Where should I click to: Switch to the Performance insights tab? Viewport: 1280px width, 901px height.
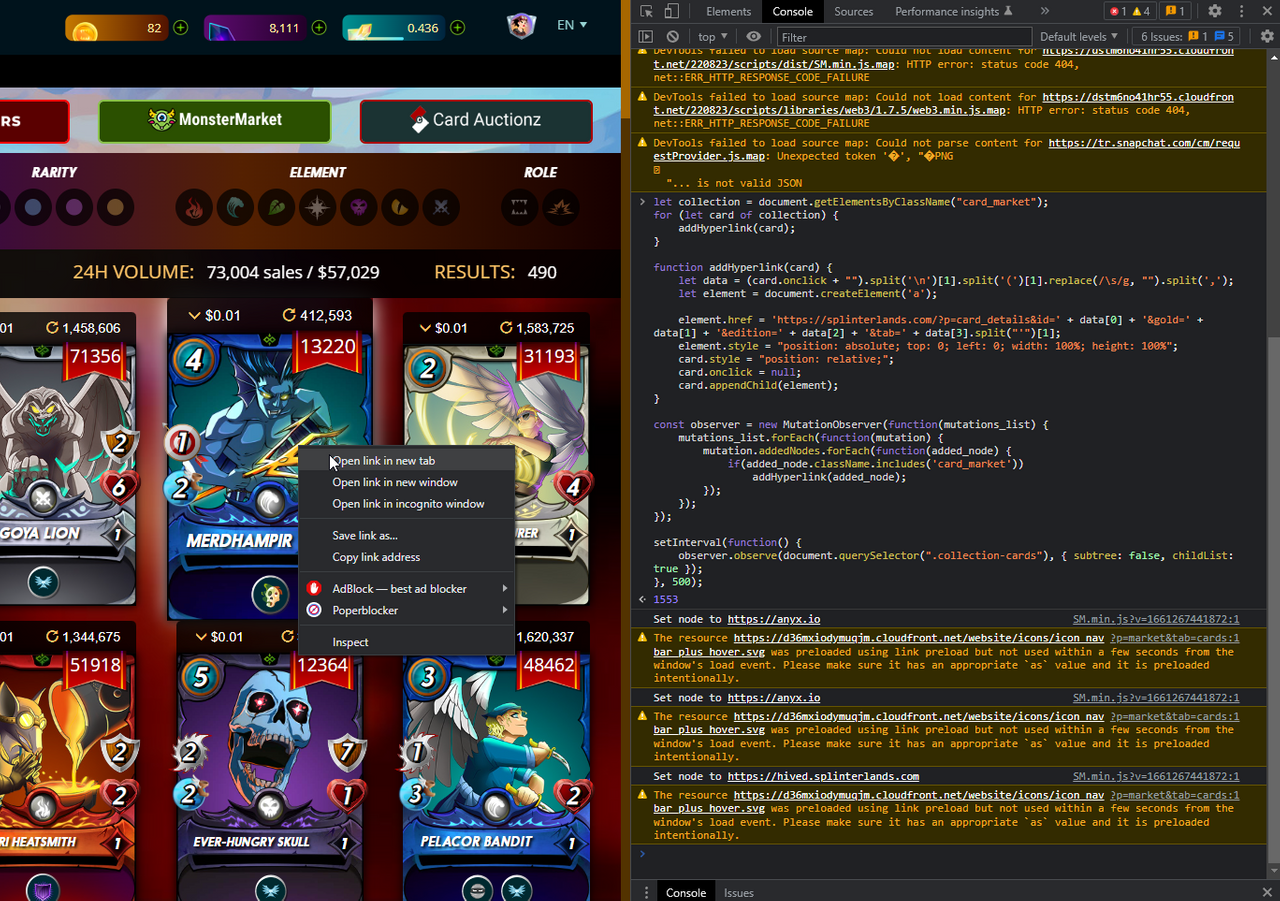pos(954,11)
